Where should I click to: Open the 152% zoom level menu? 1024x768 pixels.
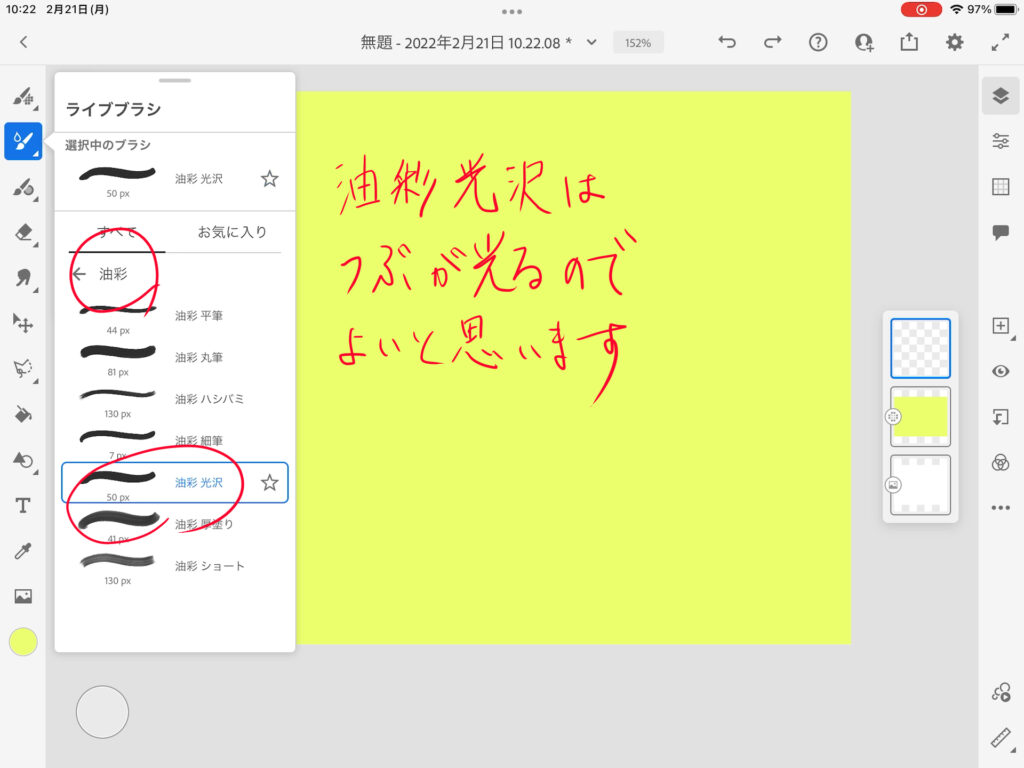pyautogui.click(x=638, y=43)
